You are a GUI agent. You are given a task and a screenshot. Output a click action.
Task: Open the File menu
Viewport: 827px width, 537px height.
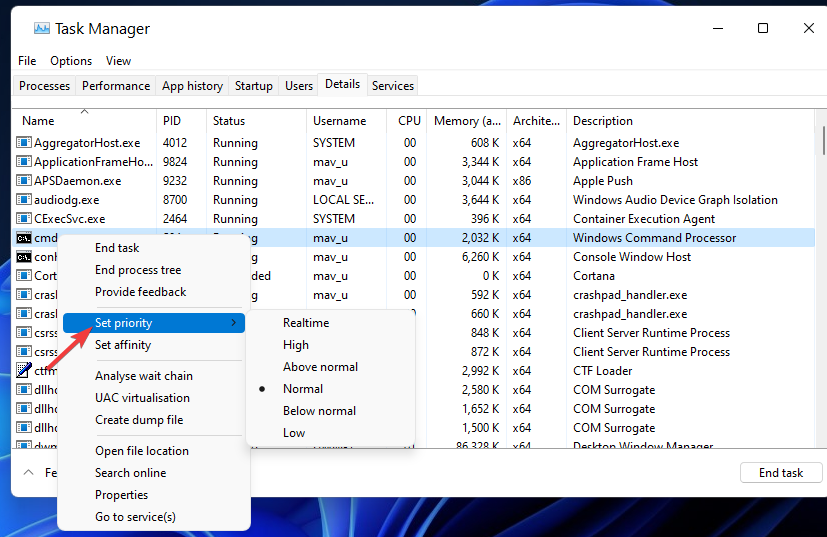(x=27, y=61)
